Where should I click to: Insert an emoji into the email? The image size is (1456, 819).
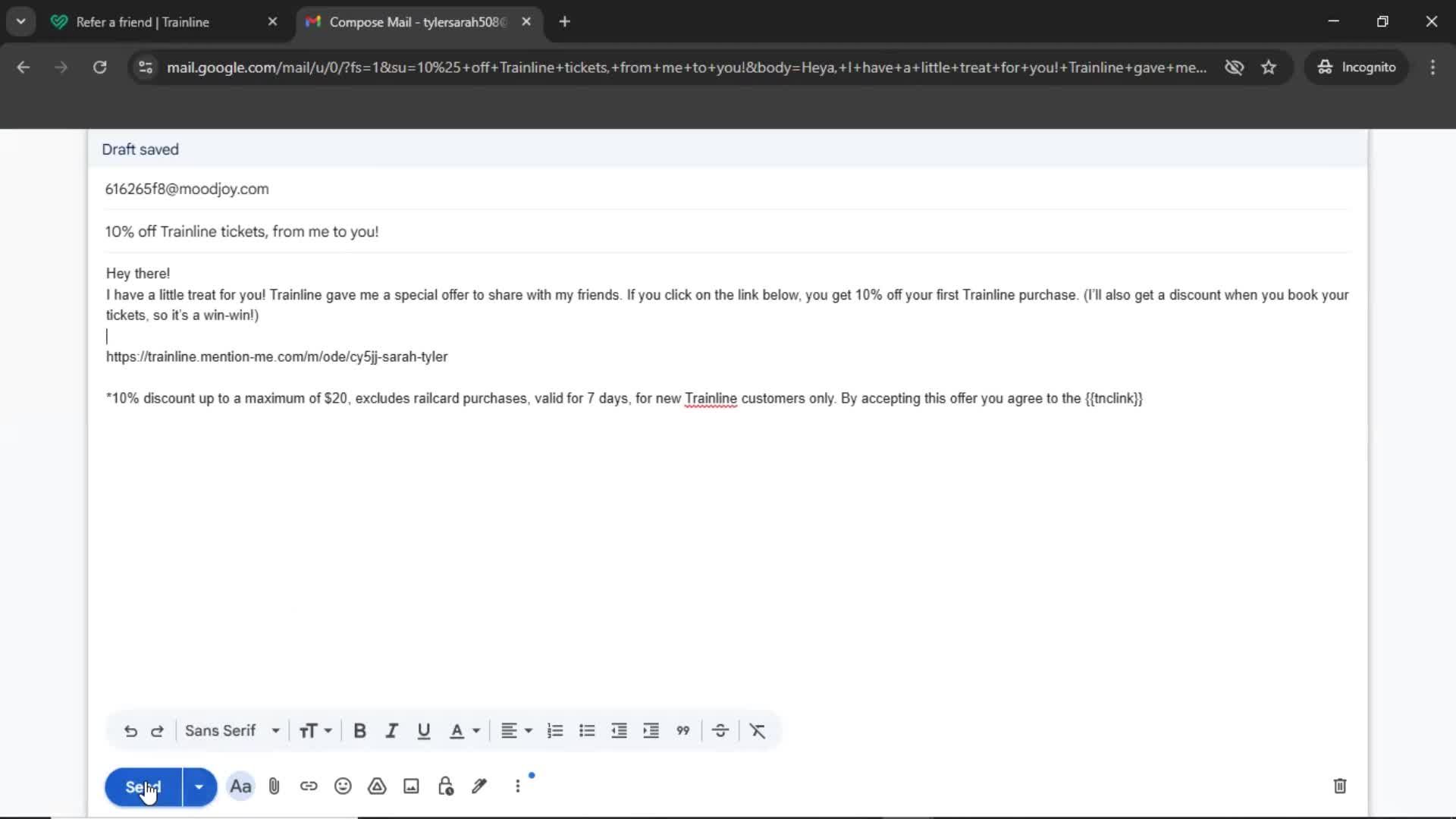[343, 786]
